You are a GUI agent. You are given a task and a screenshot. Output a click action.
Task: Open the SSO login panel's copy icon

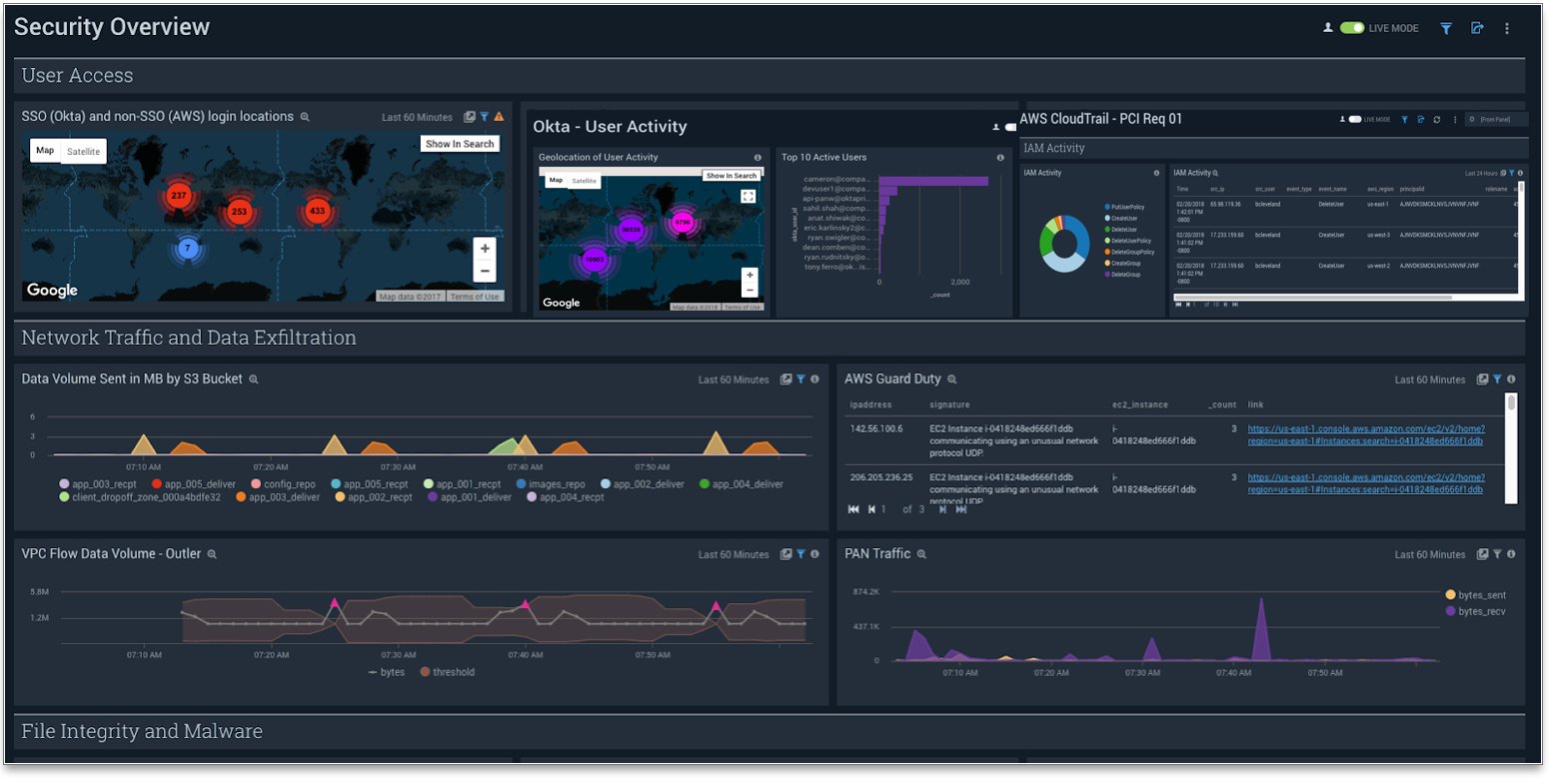point(469,118)
